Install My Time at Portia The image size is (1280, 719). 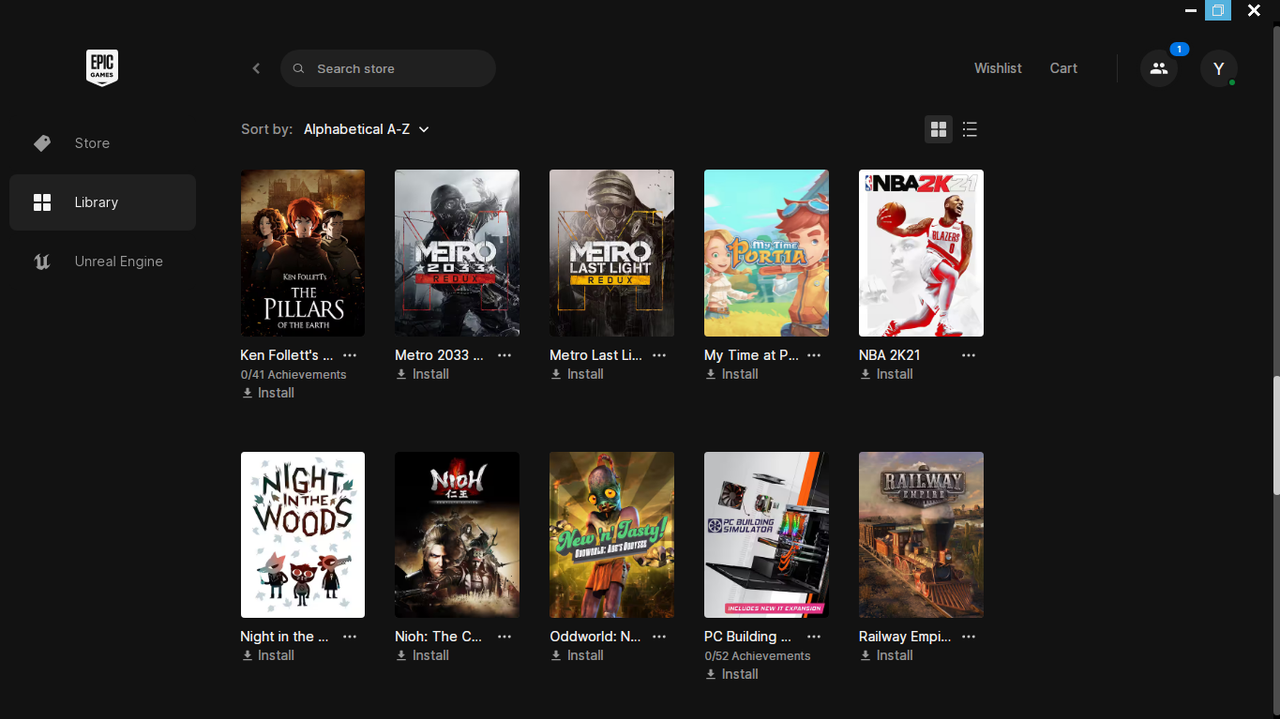(732, 374)
